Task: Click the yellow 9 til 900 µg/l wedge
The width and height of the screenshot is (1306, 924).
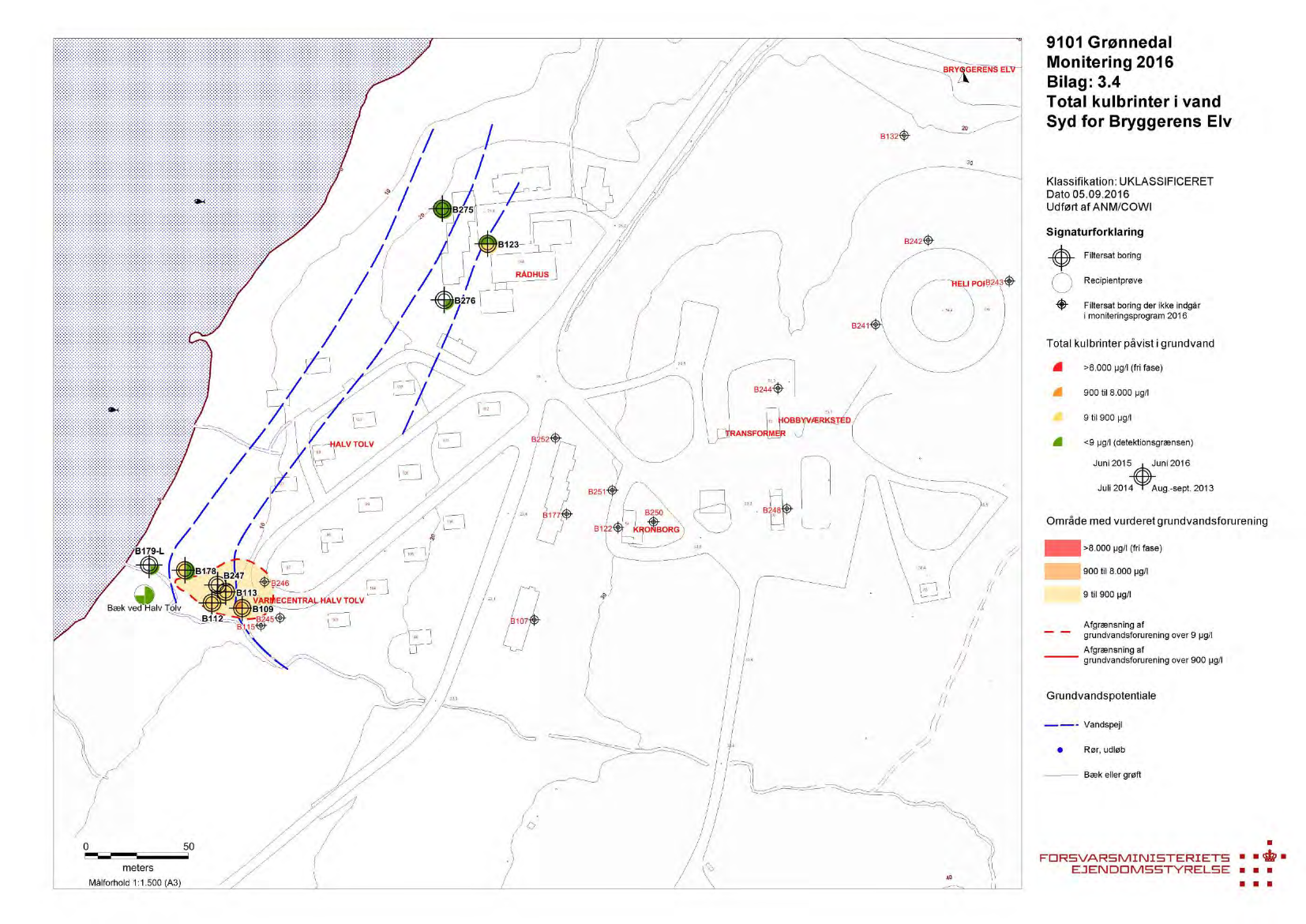Action: click(x=1058, y=417)
